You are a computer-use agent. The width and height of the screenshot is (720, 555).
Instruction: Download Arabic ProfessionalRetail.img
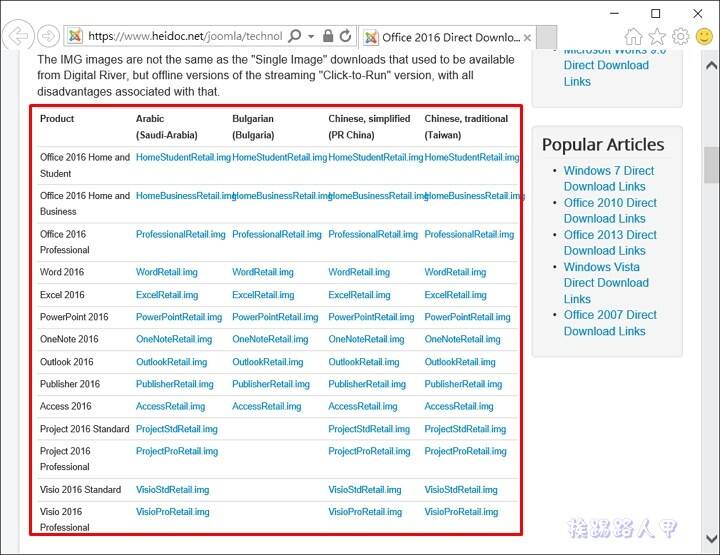(x=180, y=234)
